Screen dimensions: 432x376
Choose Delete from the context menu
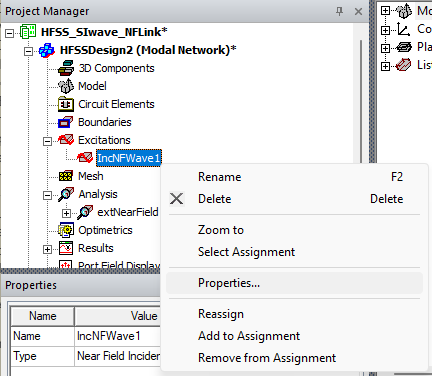[x=295, y=199]
